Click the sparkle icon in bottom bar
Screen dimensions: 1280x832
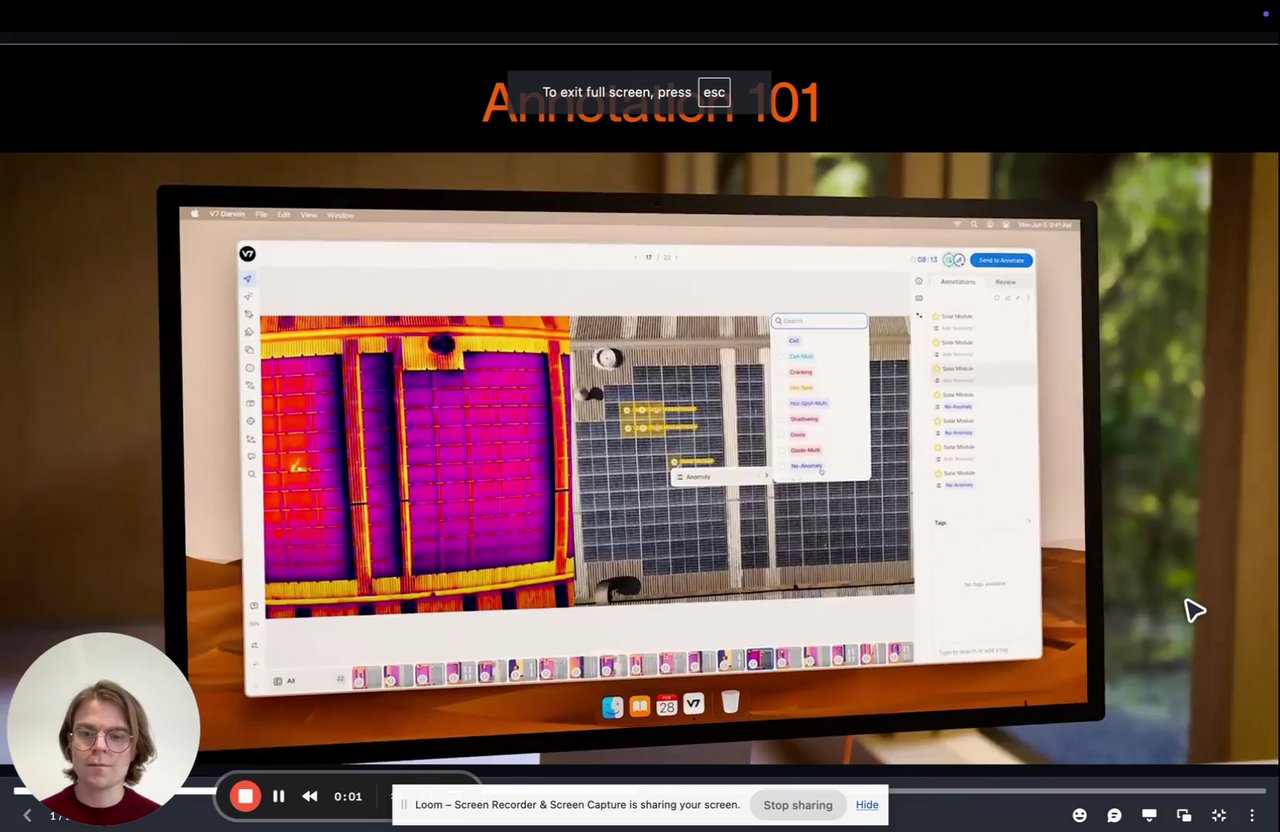(x=1218, y=815)
